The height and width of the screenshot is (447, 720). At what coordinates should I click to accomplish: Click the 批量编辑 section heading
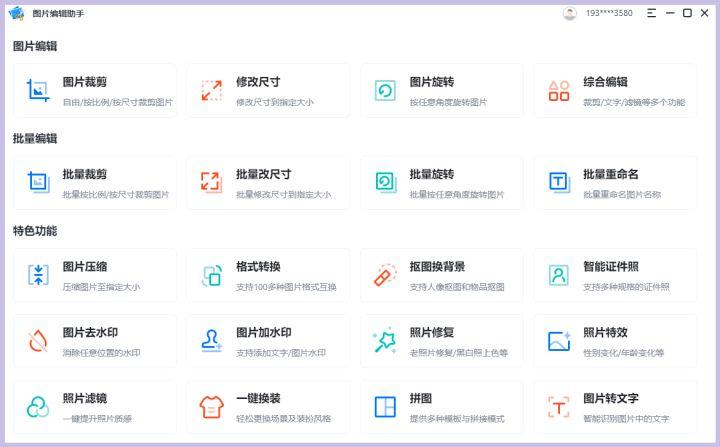click(35, 138)
